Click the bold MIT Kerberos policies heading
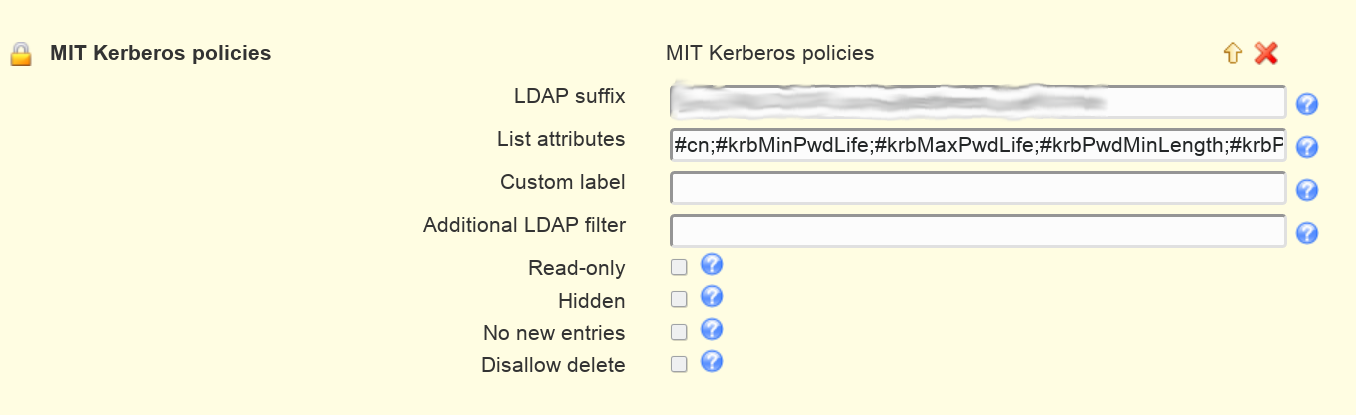Viewport: 1356px width, 415px height. coord(161,53)
